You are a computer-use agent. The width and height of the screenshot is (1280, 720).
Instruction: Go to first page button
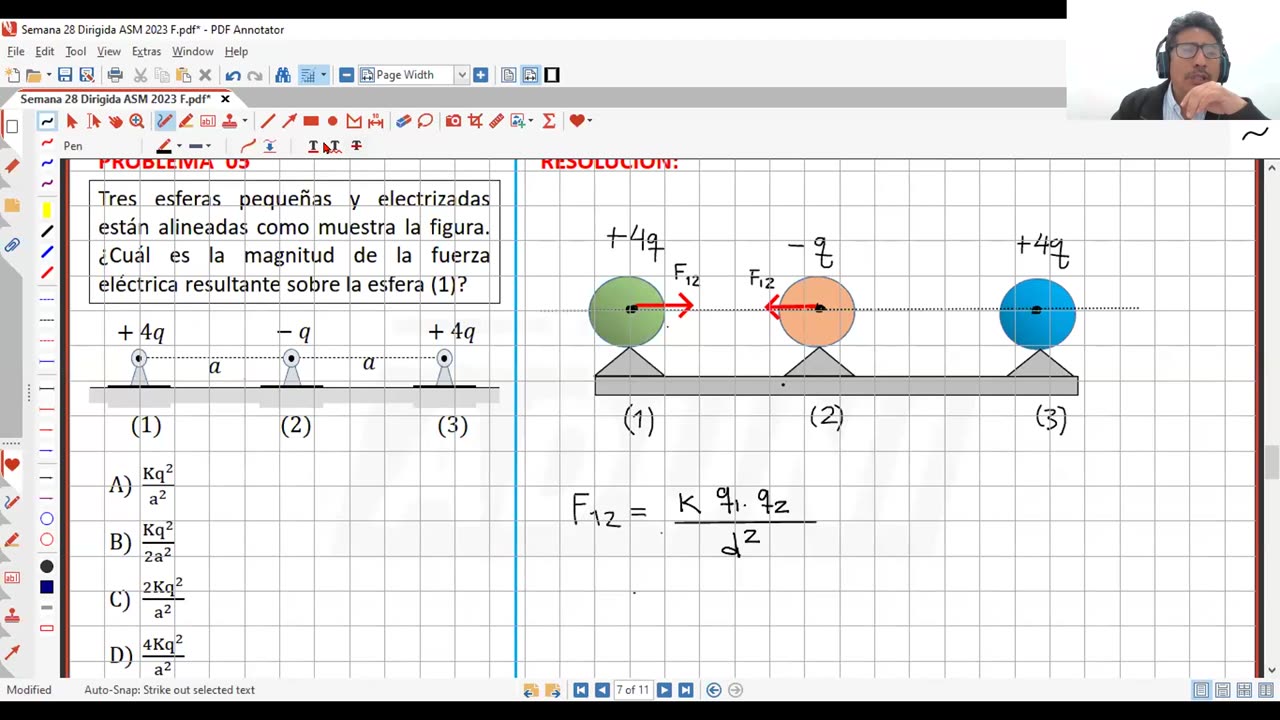tap(581, 690)
